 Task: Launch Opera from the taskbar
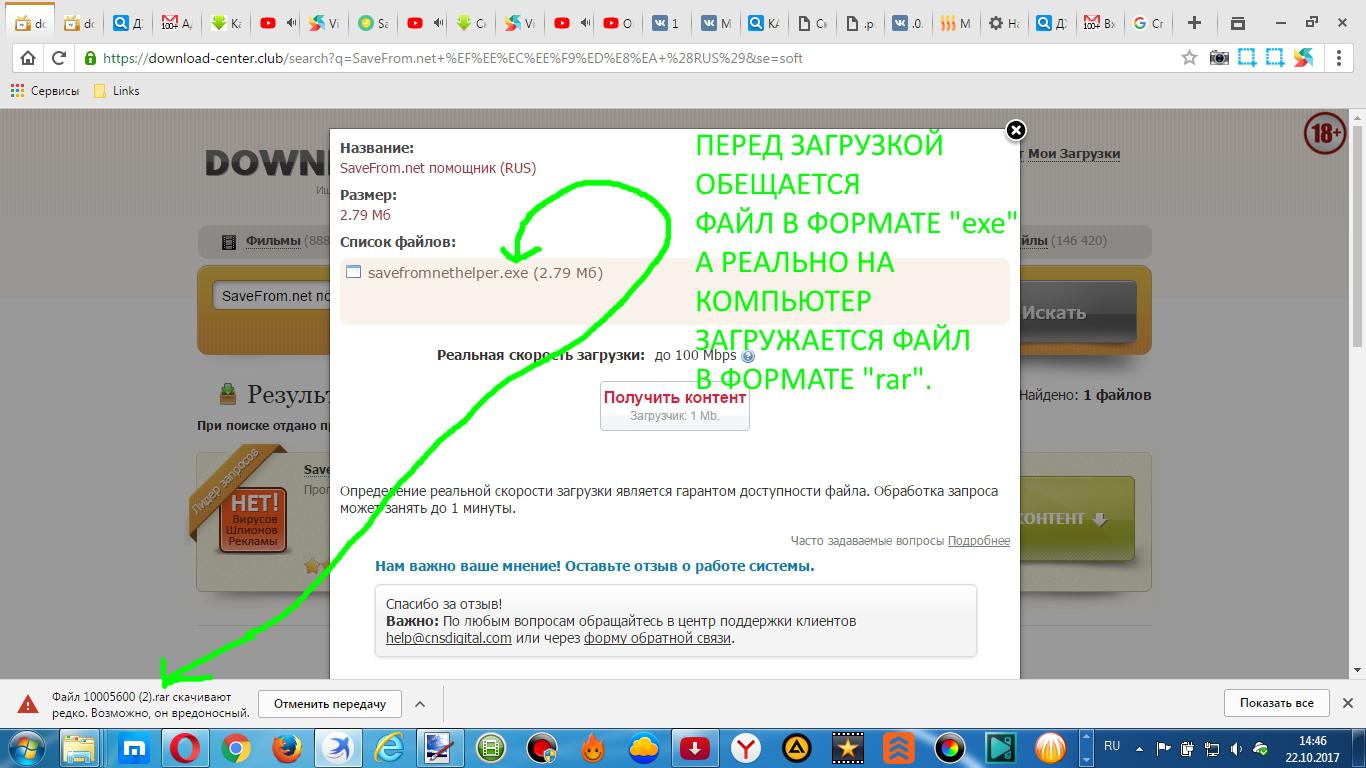[x=185, y=748]
